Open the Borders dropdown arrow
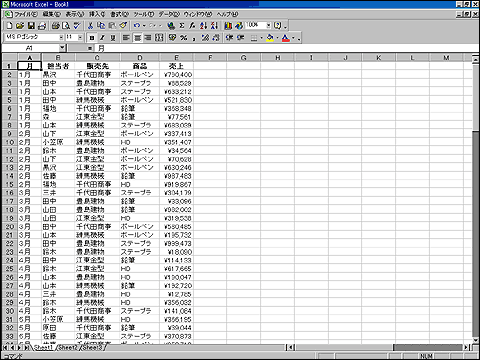This screenshot has height=360, width=480. pos(261,38)
